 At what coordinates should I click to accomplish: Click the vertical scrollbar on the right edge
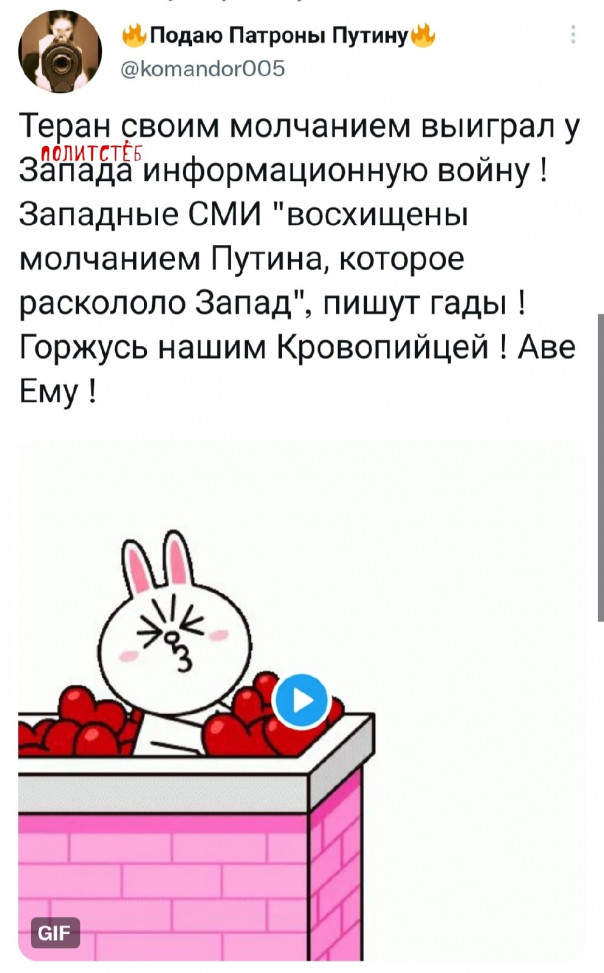coord(600,467)
